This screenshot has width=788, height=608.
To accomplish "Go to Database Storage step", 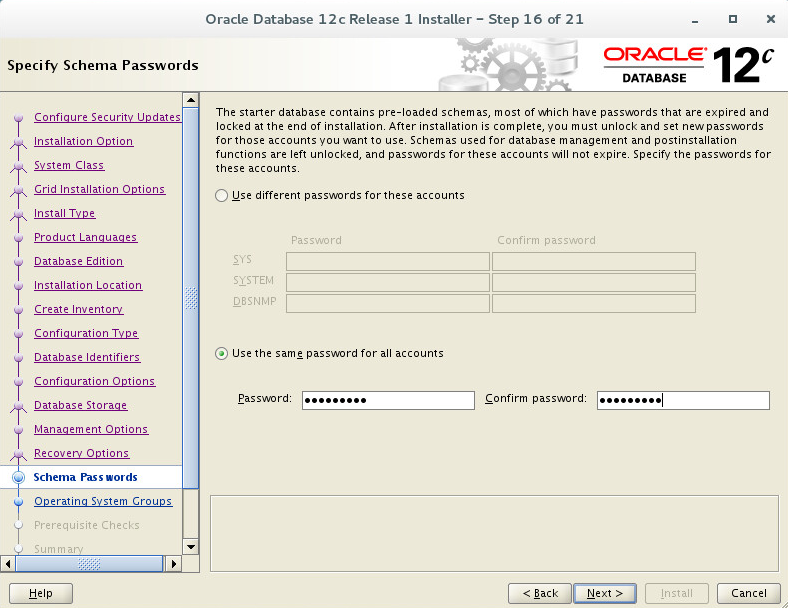I will click(80, 406).
